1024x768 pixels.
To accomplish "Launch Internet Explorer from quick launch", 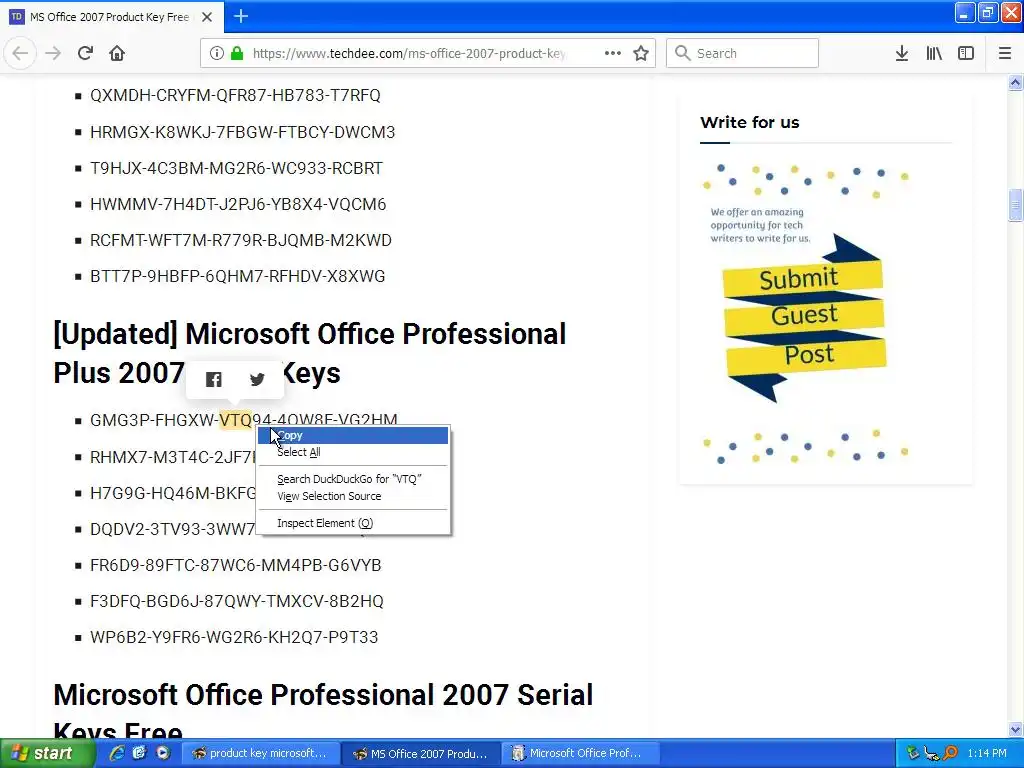I will click(117, 753).
